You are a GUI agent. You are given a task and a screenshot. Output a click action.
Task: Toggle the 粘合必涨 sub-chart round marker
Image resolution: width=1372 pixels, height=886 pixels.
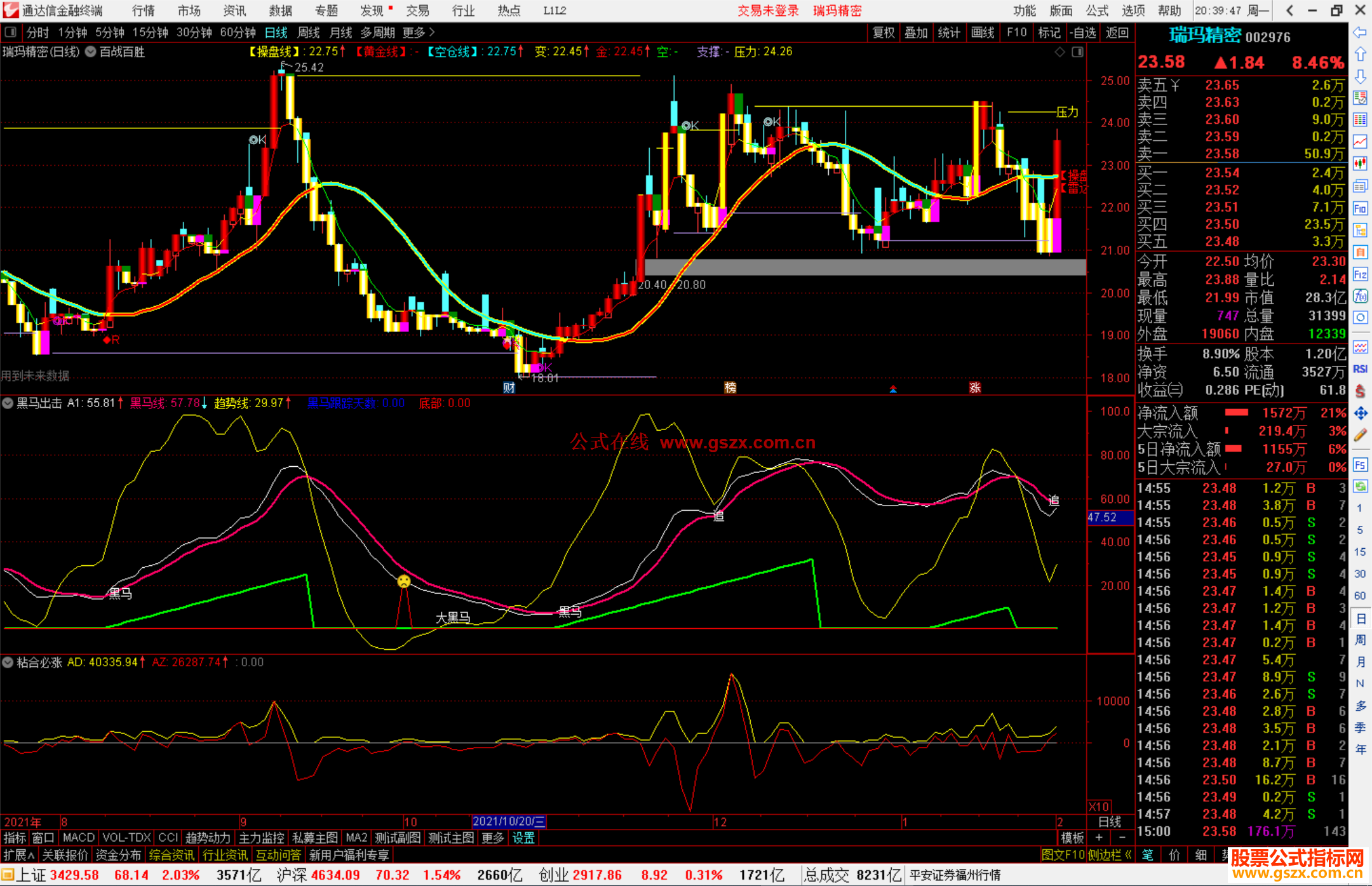click(x=8, y=662)
